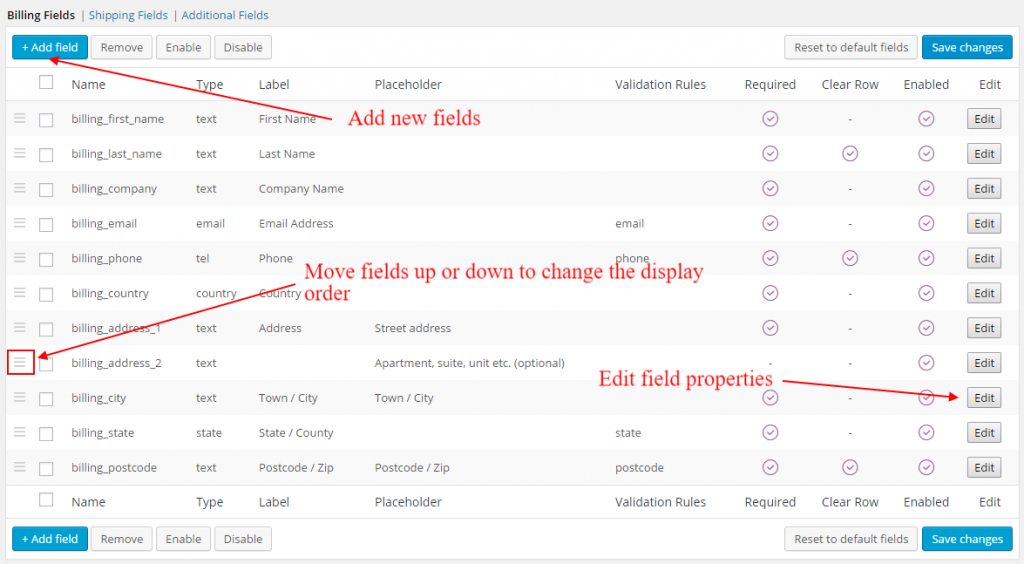Click Enabled checkmark icon for billing_postcode
Image resolution: width=1024 pixels, height=564 pixels.
point(926,467)
